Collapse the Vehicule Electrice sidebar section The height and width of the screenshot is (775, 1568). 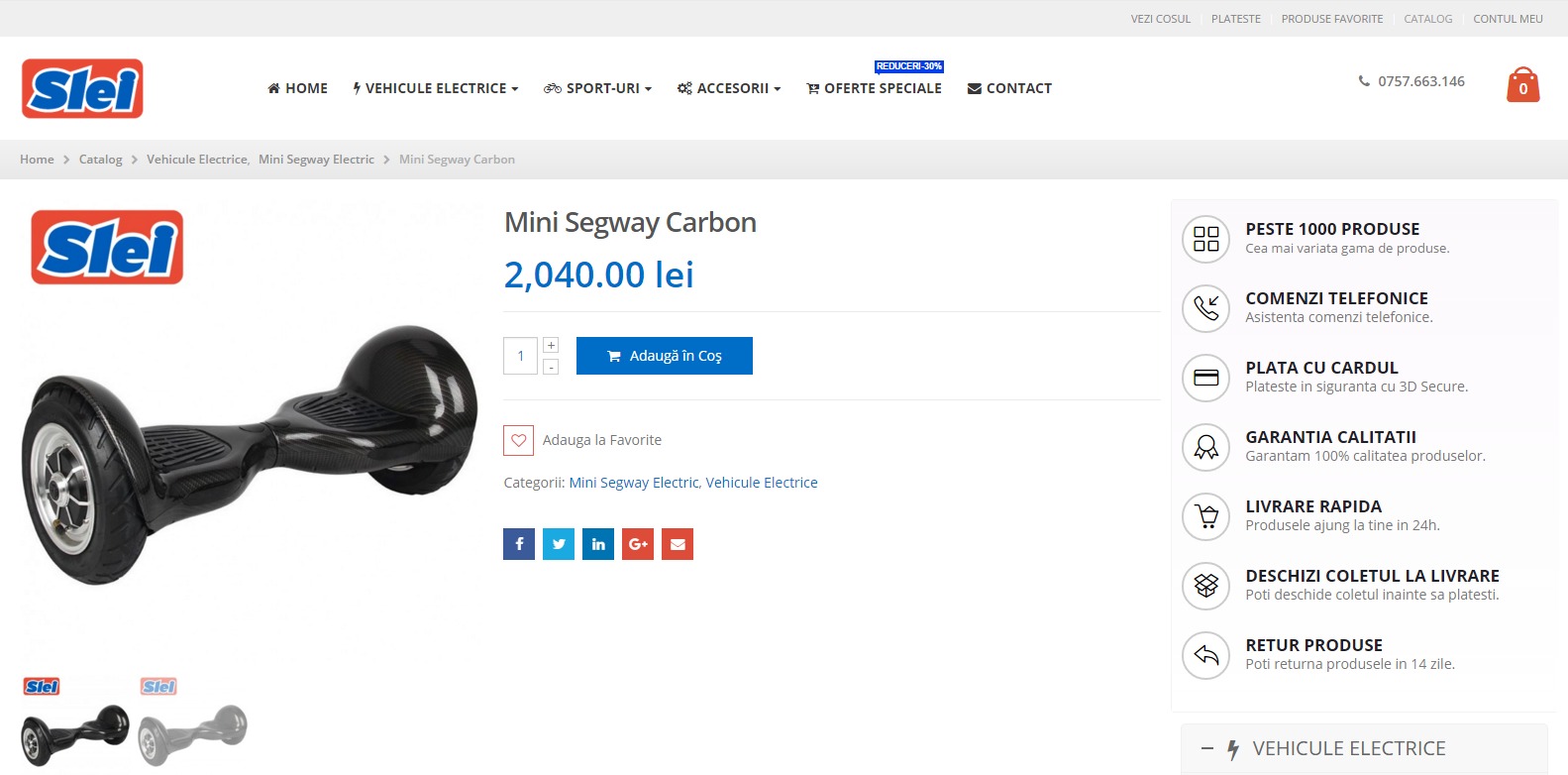coord(1206,748)
